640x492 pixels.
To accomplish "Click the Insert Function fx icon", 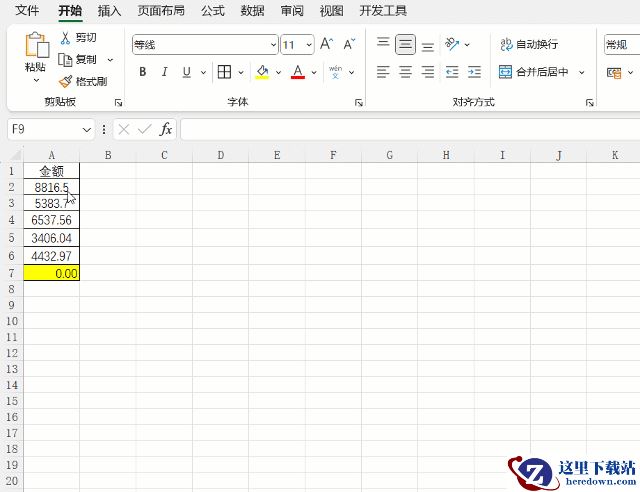I will tap(166, 129).
